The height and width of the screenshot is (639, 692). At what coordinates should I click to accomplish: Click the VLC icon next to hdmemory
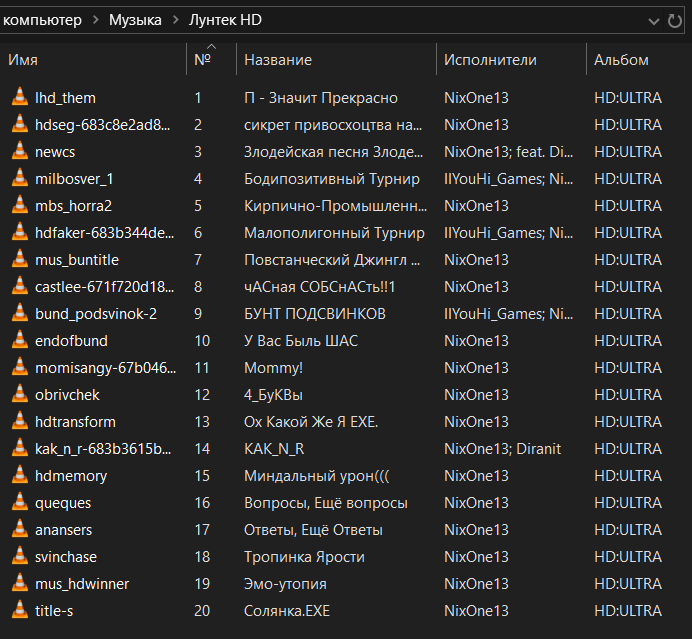coord(20,474)
